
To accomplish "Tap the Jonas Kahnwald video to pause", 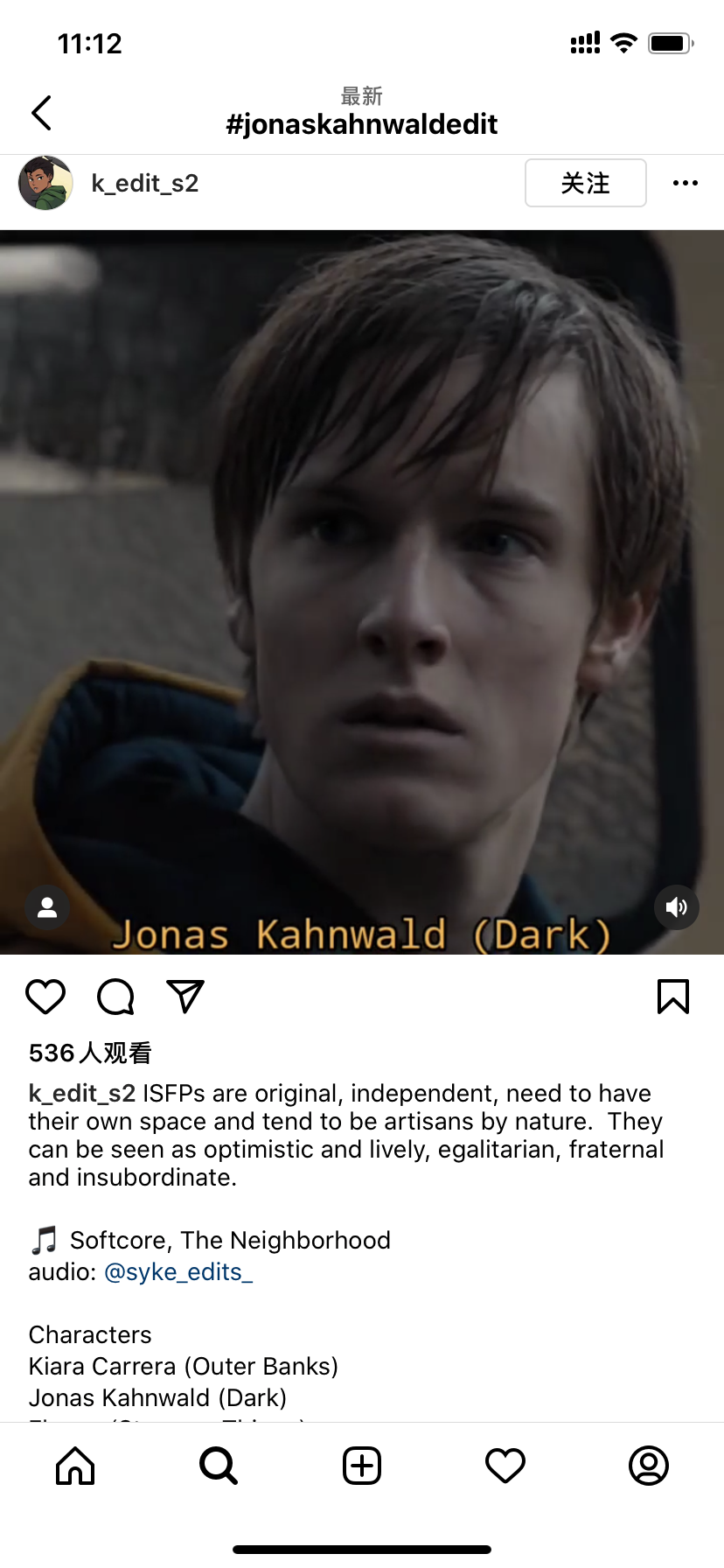I will 362,591.
